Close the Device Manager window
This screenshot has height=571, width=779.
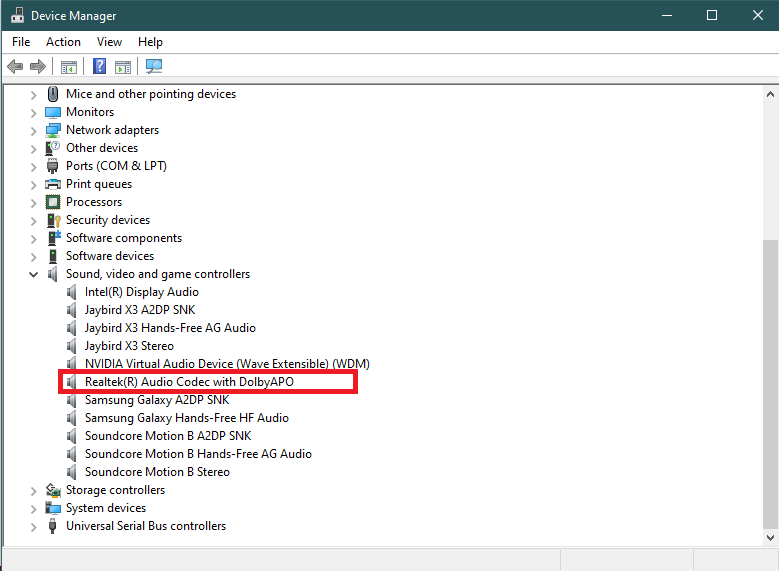[758, 15]
